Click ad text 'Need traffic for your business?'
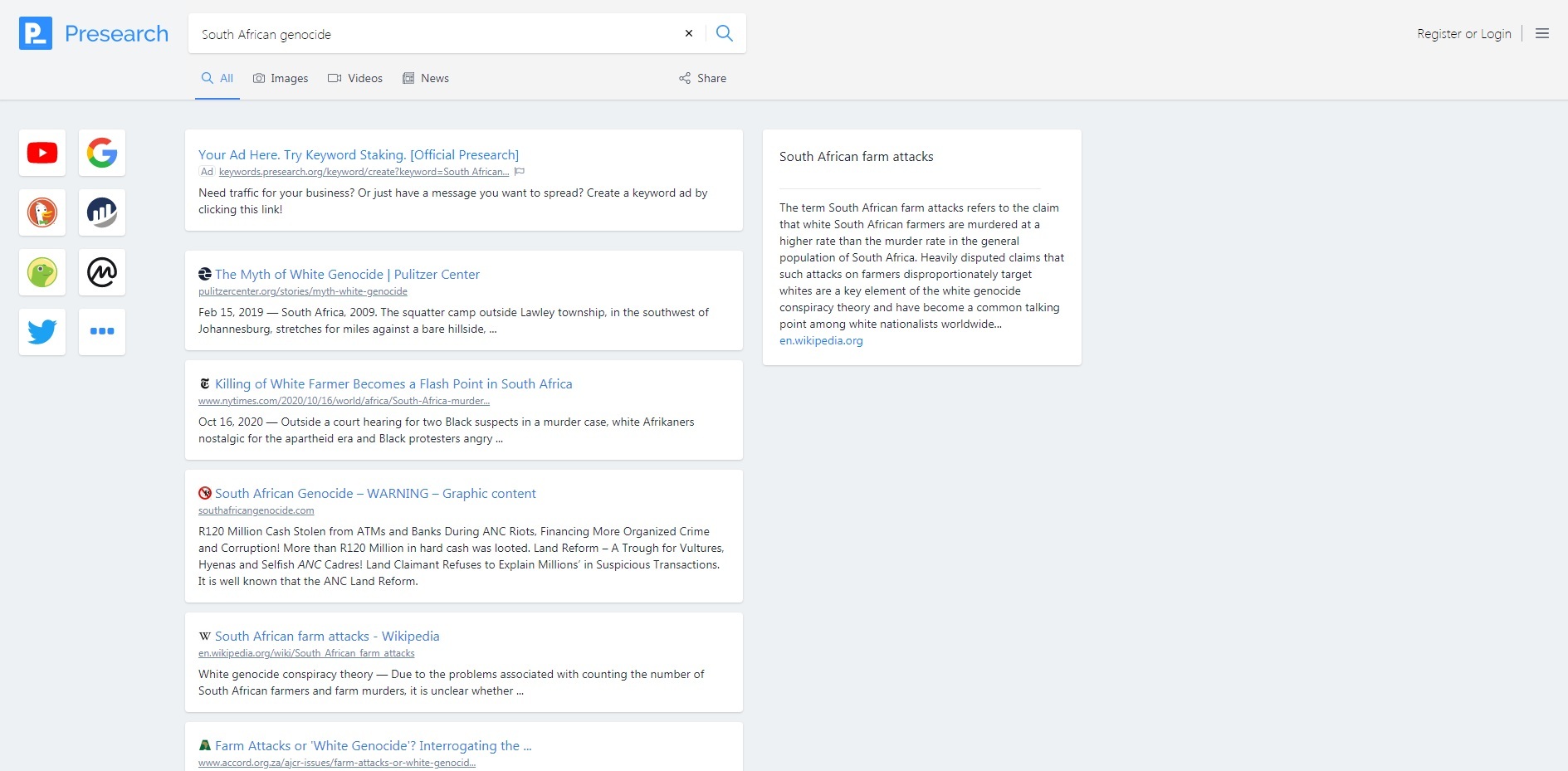 [453, 201]
